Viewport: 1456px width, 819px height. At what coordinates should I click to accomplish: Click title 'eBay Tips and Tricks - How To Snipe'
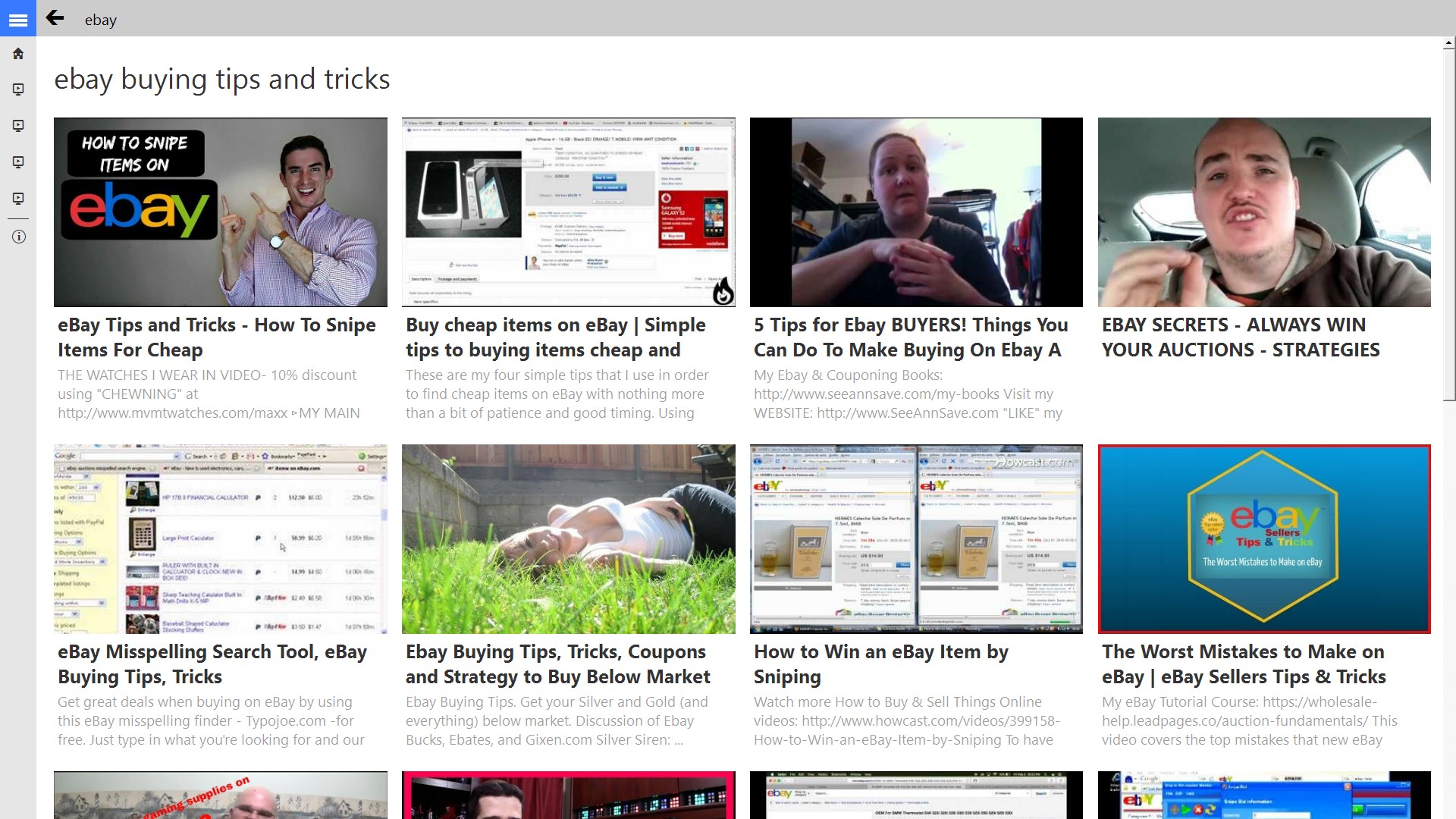point(217,337)
